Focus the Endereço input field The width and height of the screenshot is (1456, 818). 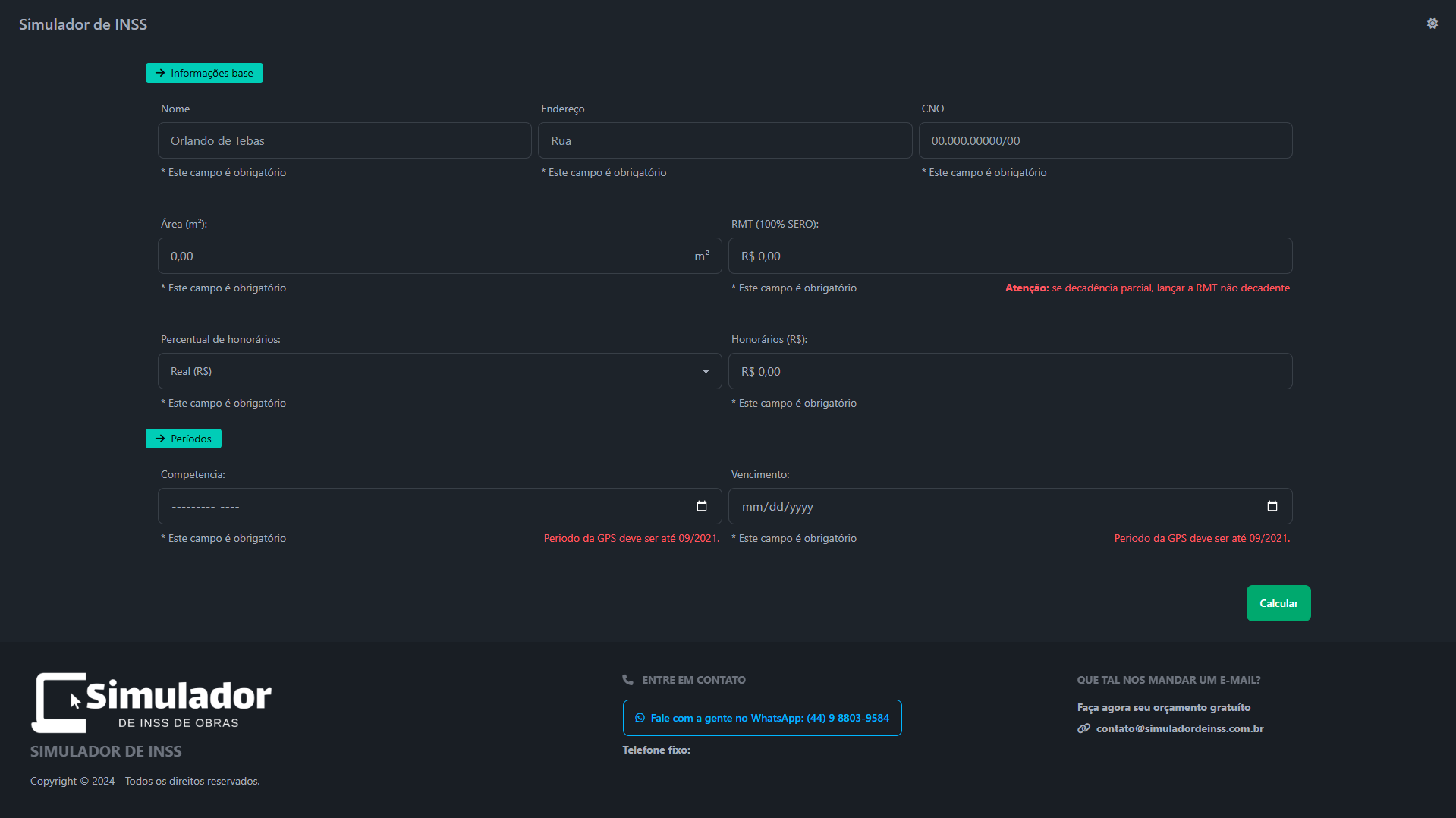pos(725,140)
